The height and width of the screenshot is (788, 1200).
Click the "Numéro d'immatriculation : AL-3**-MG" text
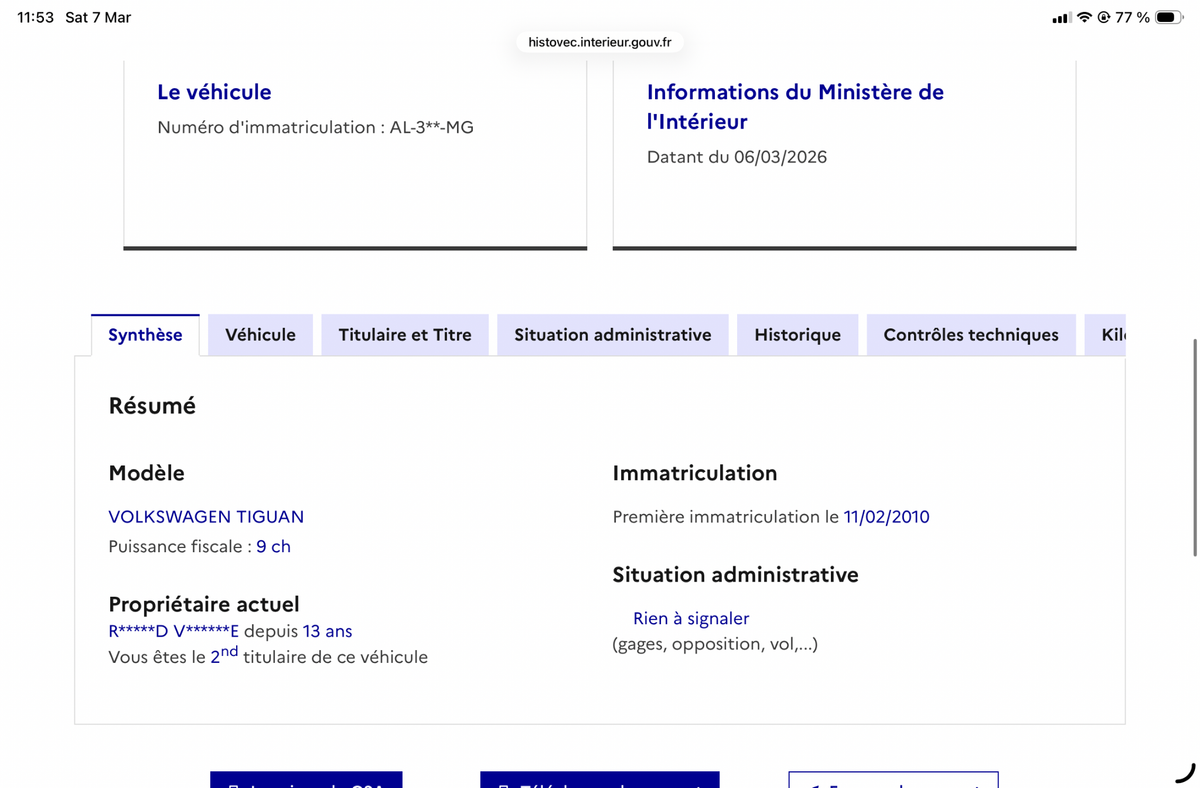coord(316,127)
